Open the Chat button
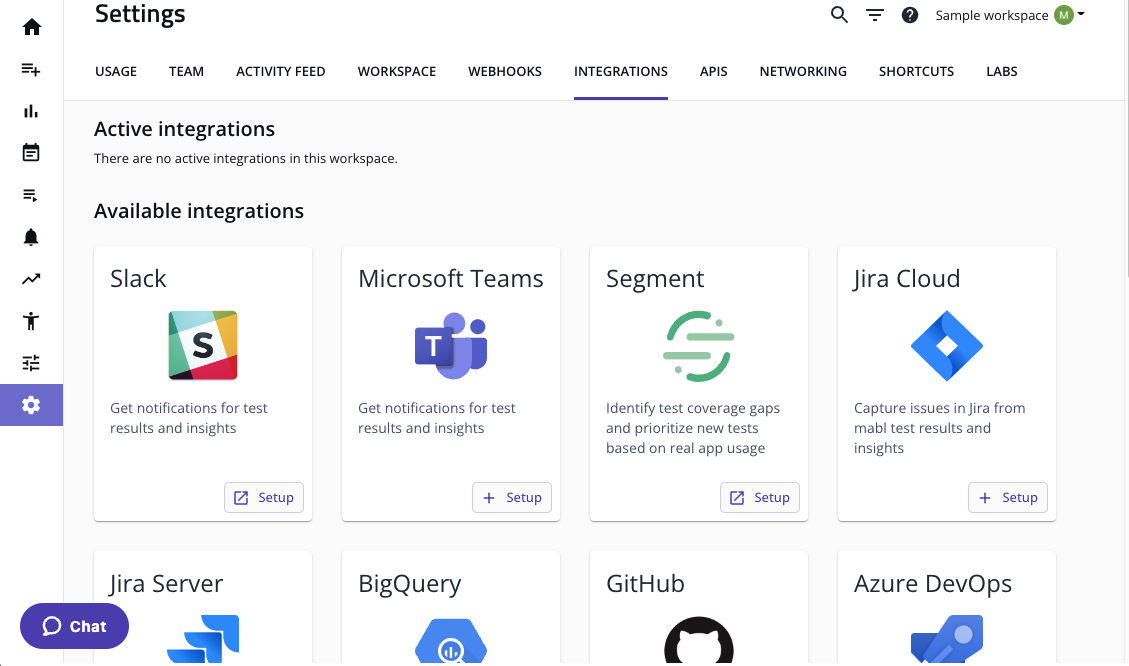 pyautogui.click(x=74, y=626)
